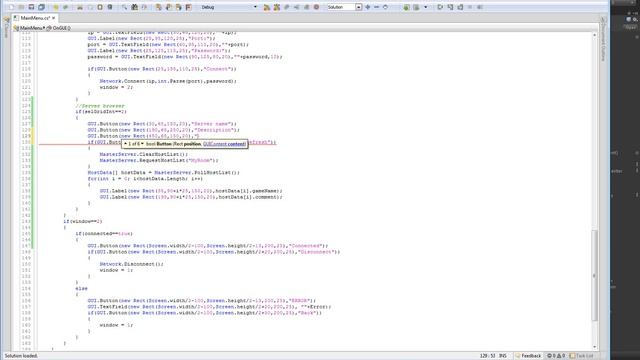Click the binoculars Find in Files icon
Screen dimensions: 640x360
[134, 7]
